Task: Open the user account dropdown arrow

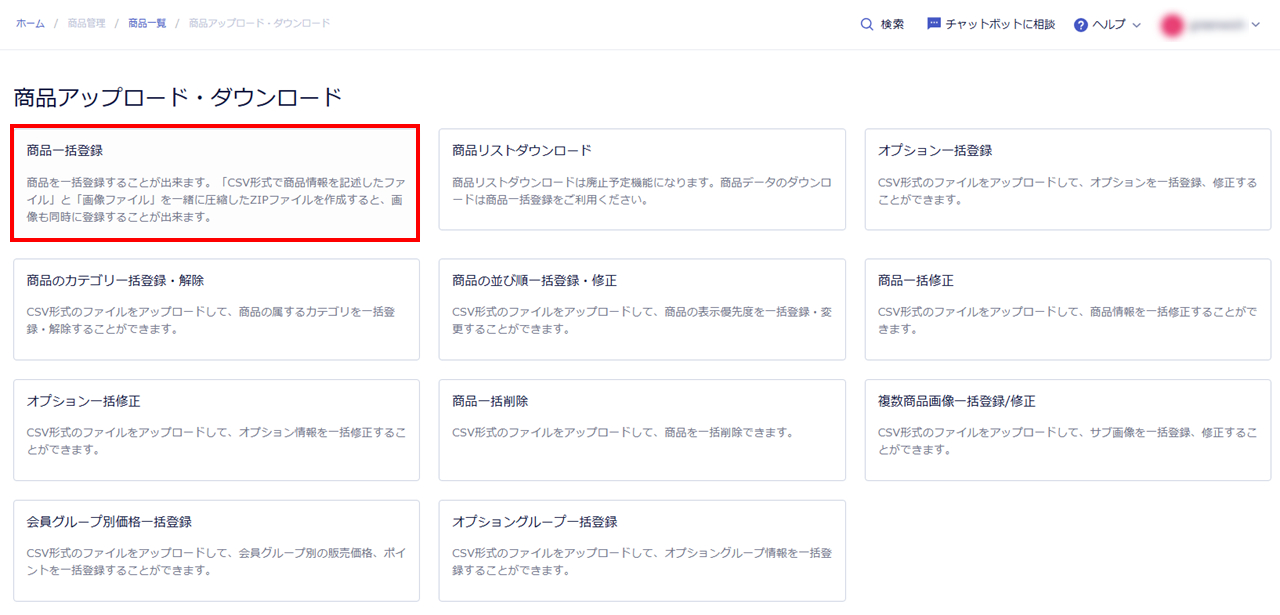Action: tap(1256, 25)
